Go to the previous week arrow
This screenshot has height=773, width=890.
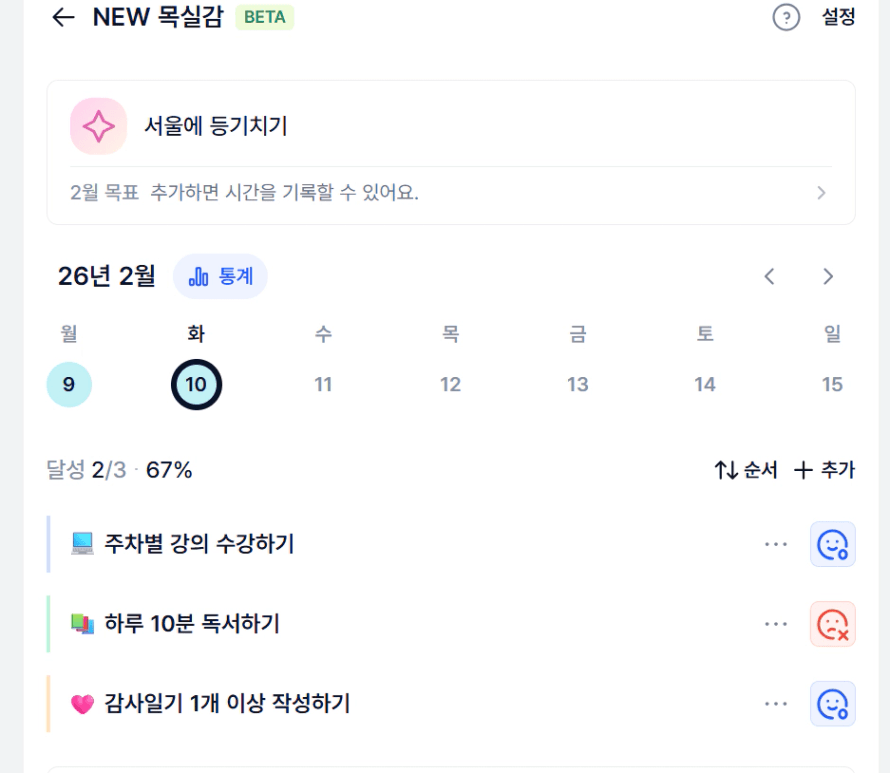tap(769, 277)
